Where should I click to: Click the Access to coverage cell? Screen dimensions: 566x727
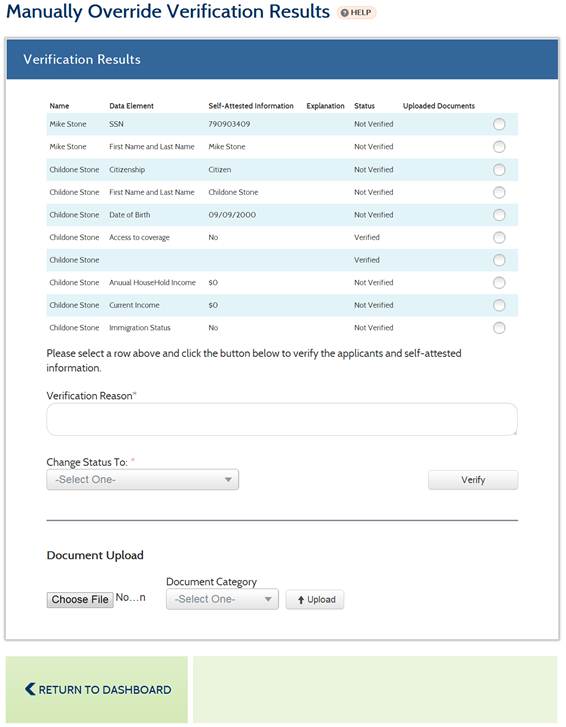tap(139, 237)
